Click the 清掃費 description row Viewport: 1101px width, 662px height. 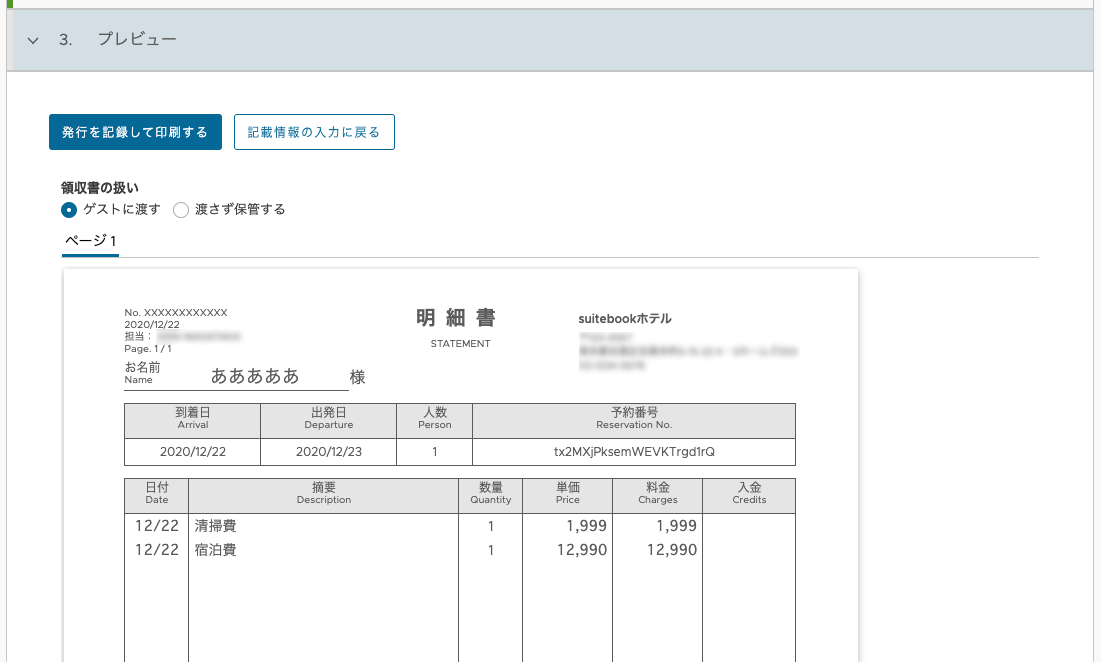324,526
